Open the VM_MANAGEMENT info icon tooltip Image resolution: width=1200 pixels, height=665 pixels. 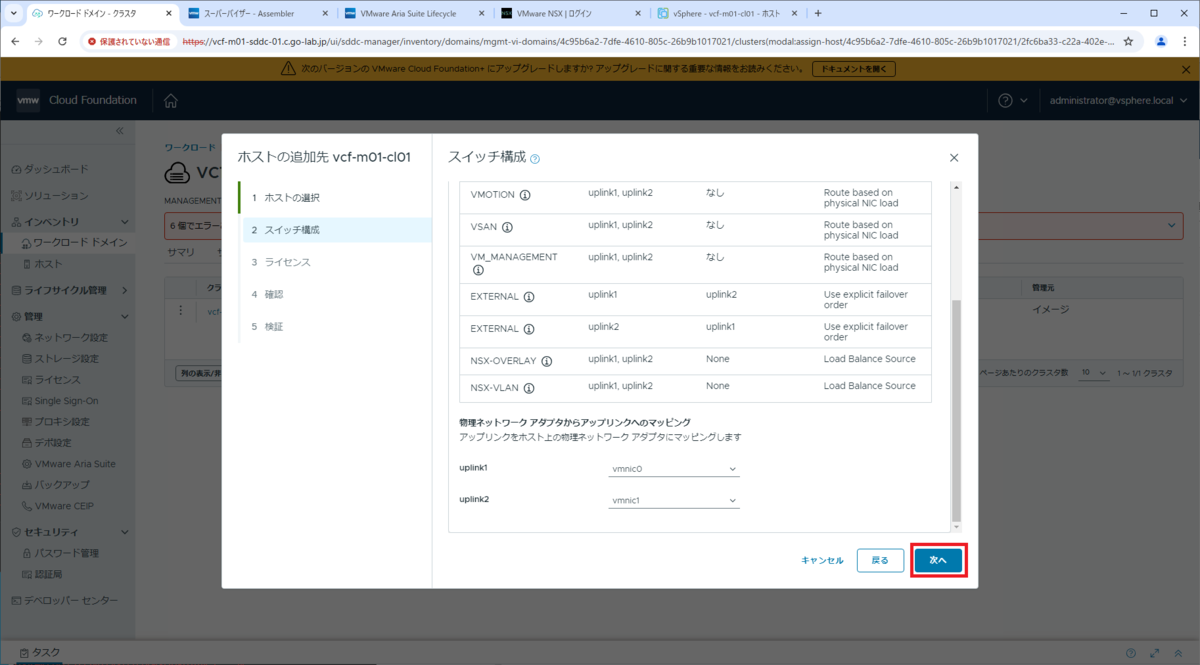tap(478, 270)
